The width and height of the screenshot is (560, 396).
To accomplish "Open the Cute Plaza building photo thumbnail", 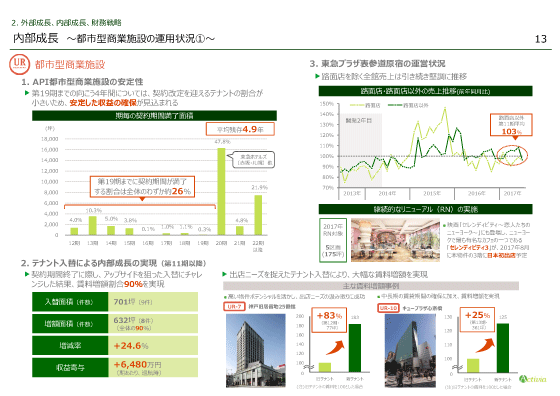I will click(410, 351).
